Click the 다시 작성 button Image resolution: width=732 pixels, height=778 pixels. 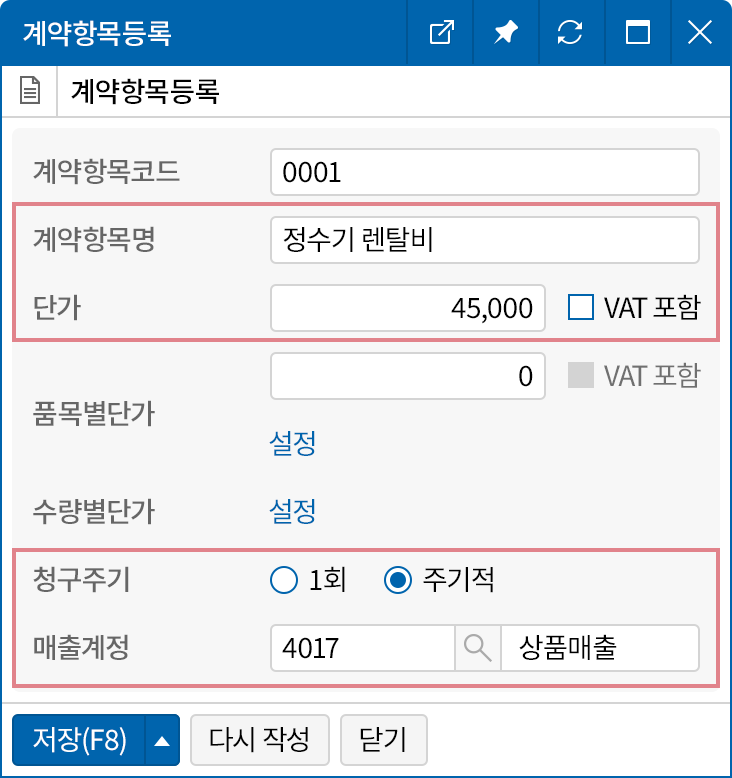coord(261,740)
